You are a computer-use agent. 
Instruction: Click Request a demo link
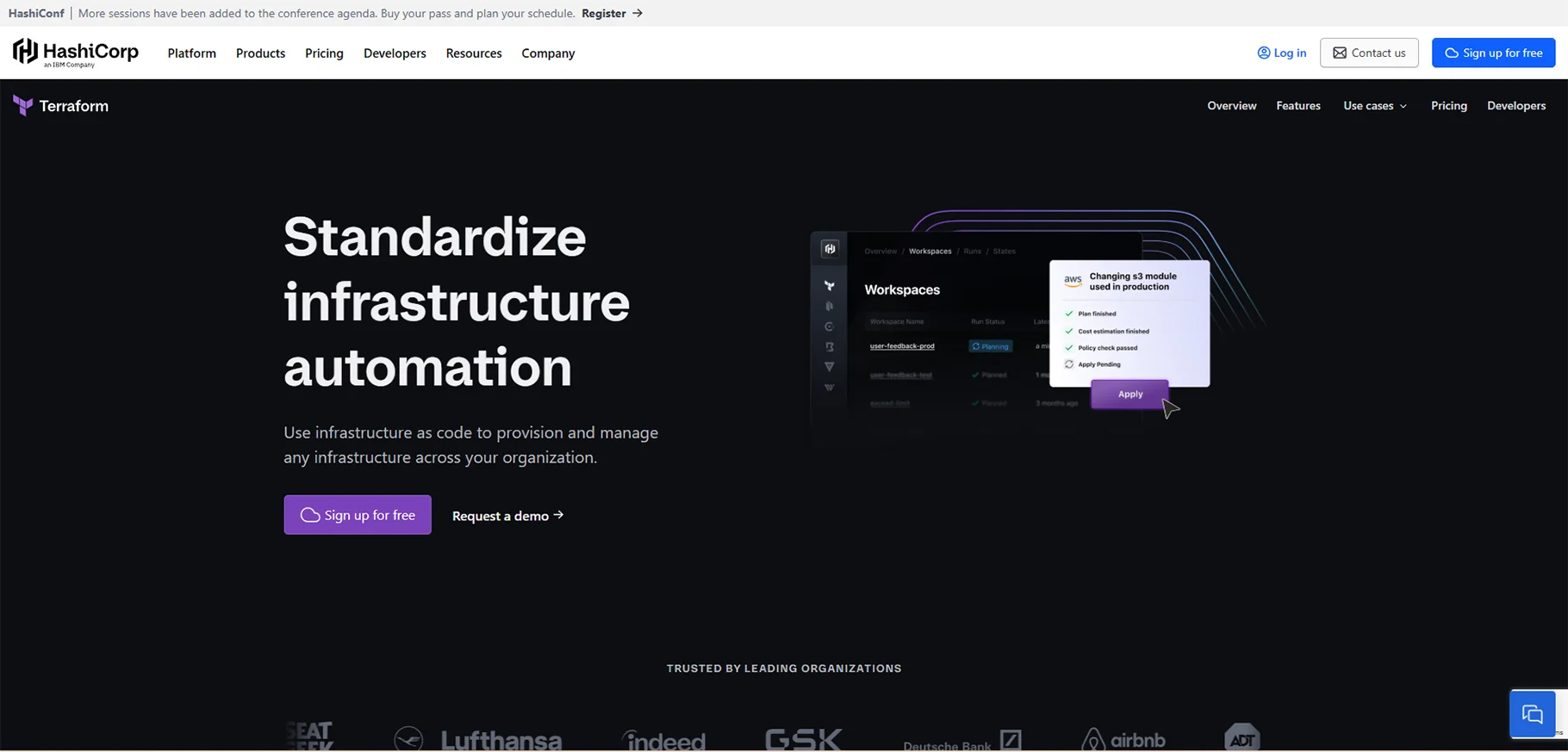508,515
